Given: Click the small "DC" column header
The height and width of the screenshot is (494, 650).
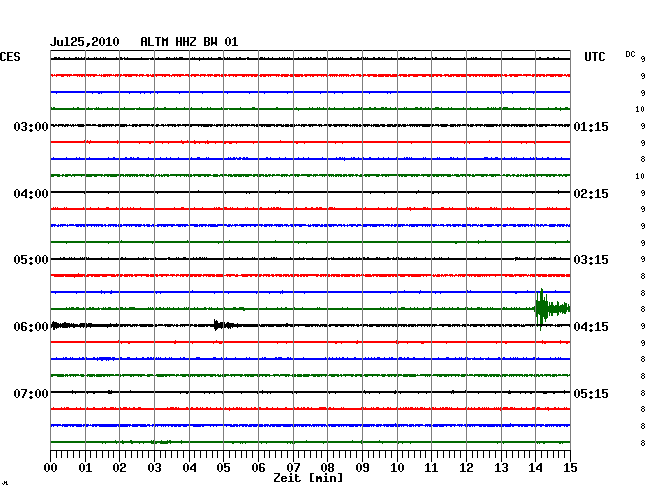Looking at the screenshot, I should 630,54.
